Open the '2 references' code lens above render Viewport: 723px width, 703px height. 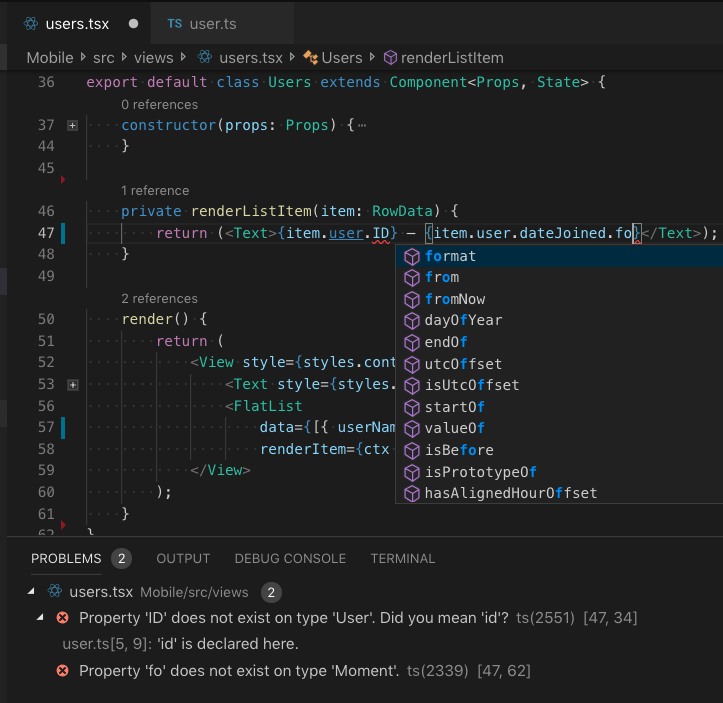[x=160, y=298]
